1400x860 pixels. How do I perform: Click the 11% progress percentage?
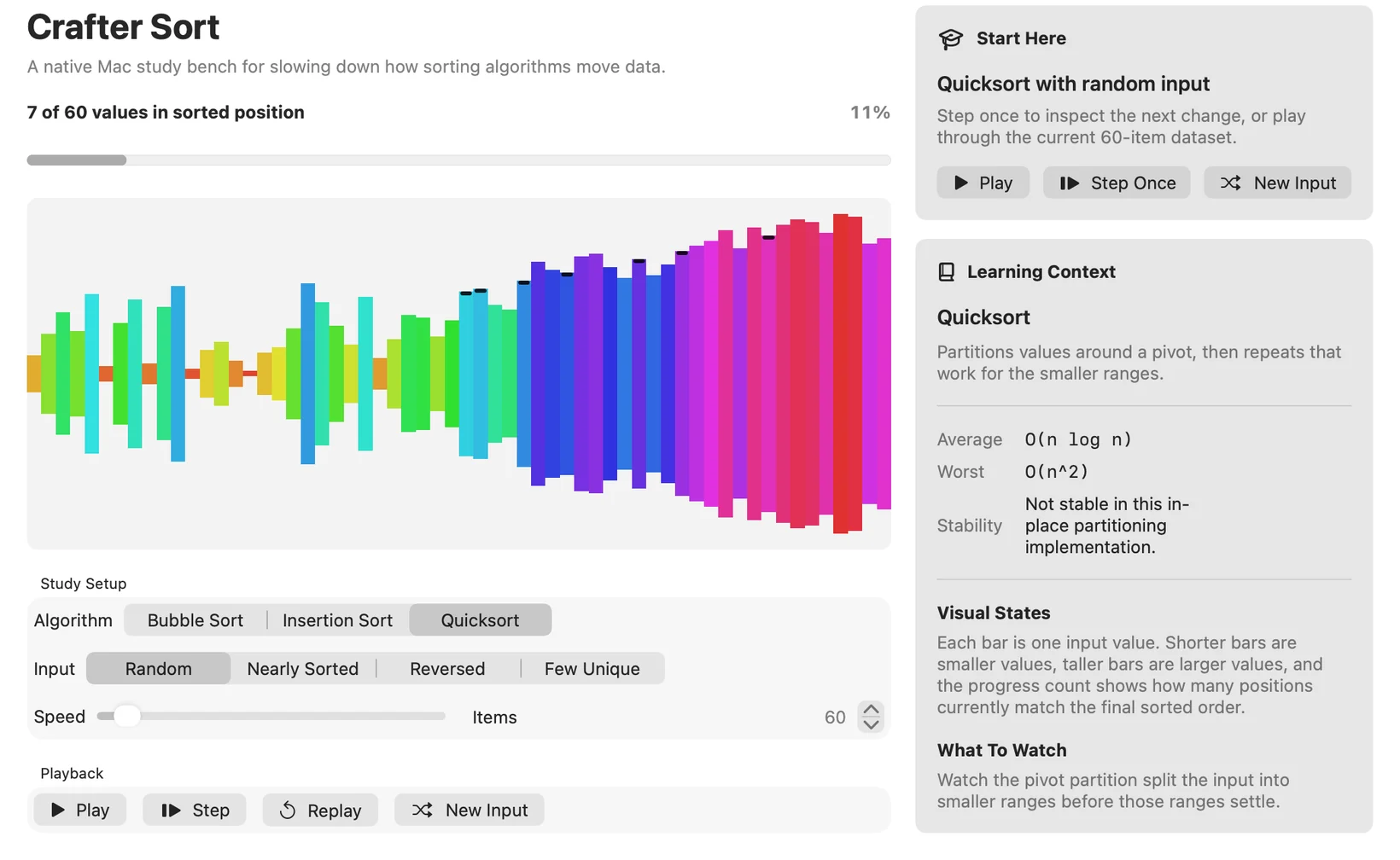point(870,113)
